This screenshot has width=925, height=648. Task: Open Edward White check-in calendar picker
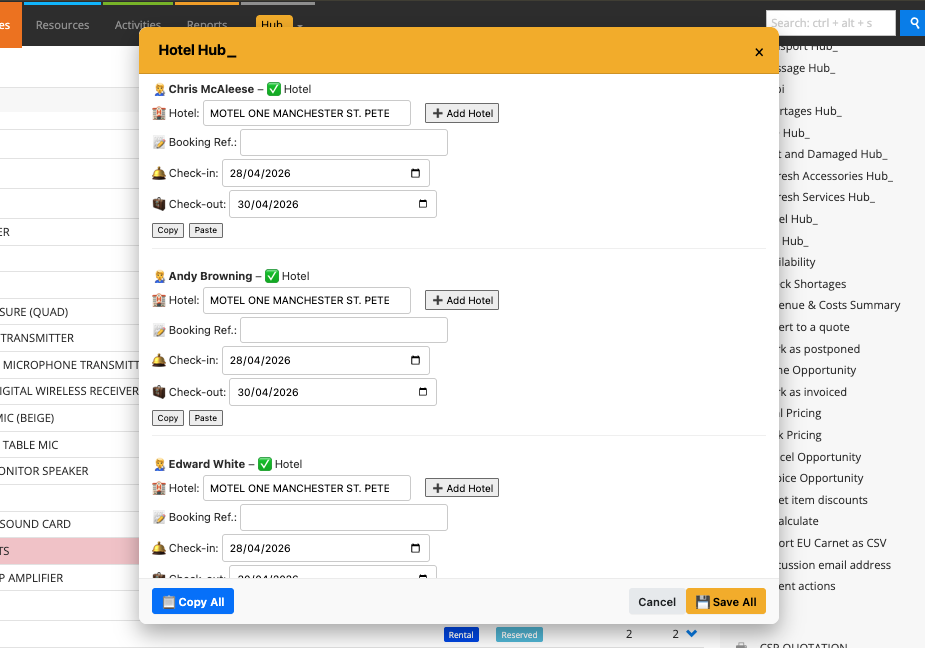415,548
